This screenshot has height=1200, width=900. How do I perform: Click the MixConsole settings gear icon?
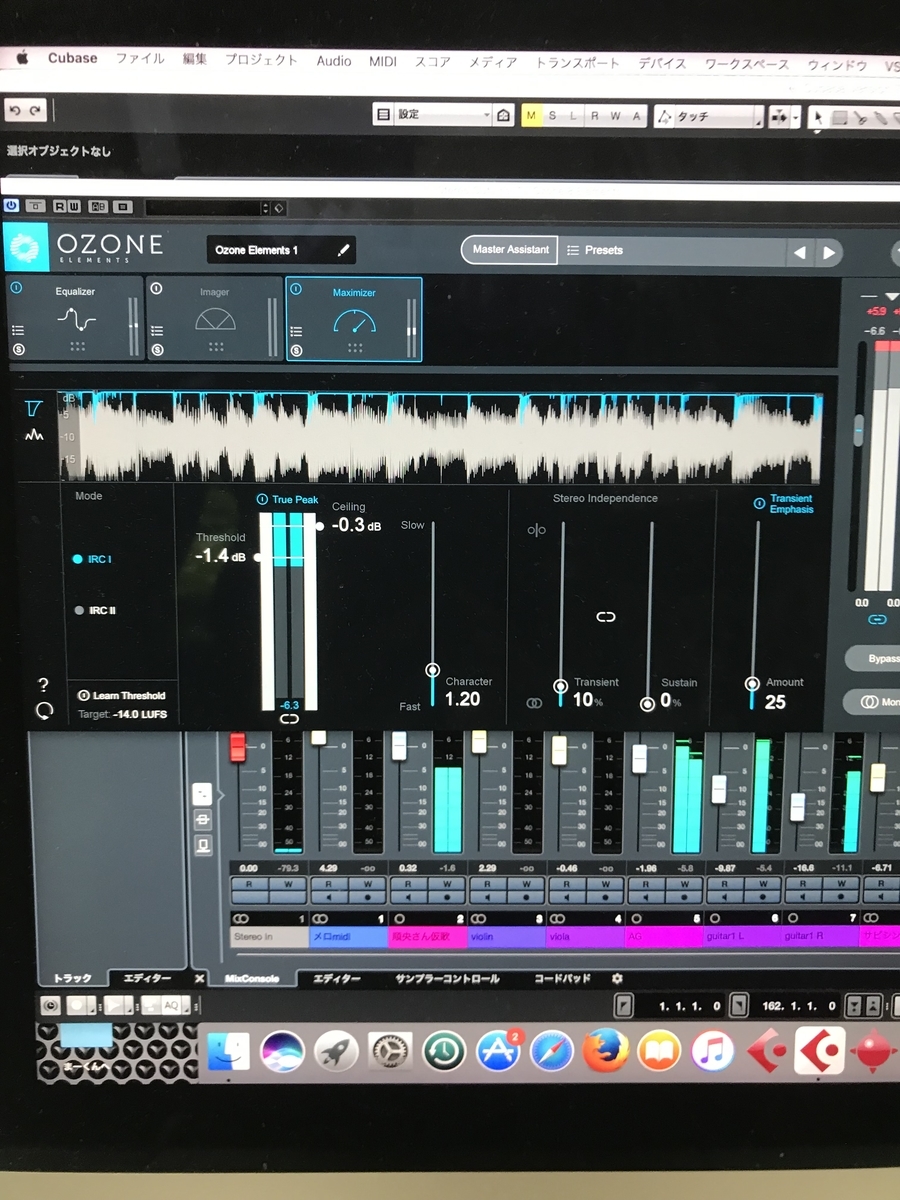(617, 978)
